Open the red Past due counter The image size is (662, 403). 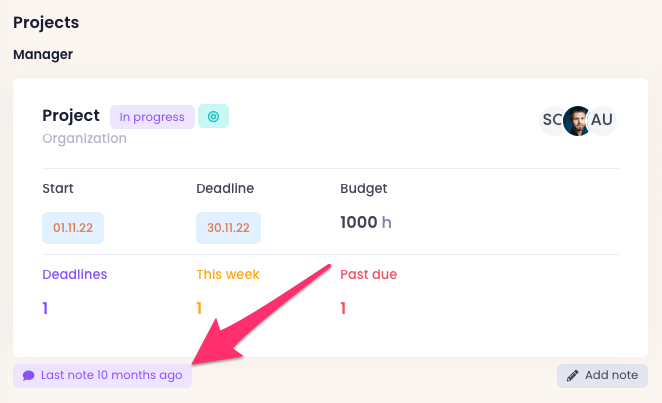coord(343,308)
